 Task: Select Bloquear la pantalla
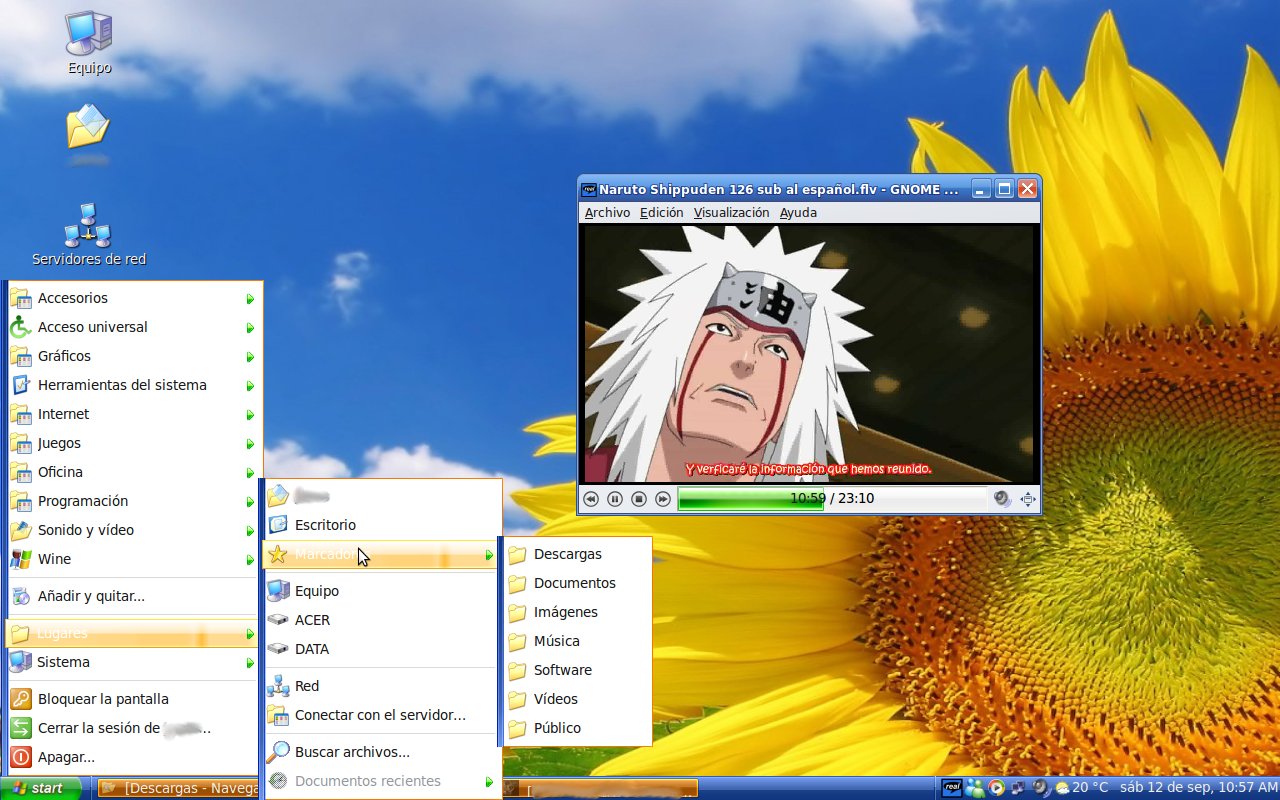click(x=134, y=699)
